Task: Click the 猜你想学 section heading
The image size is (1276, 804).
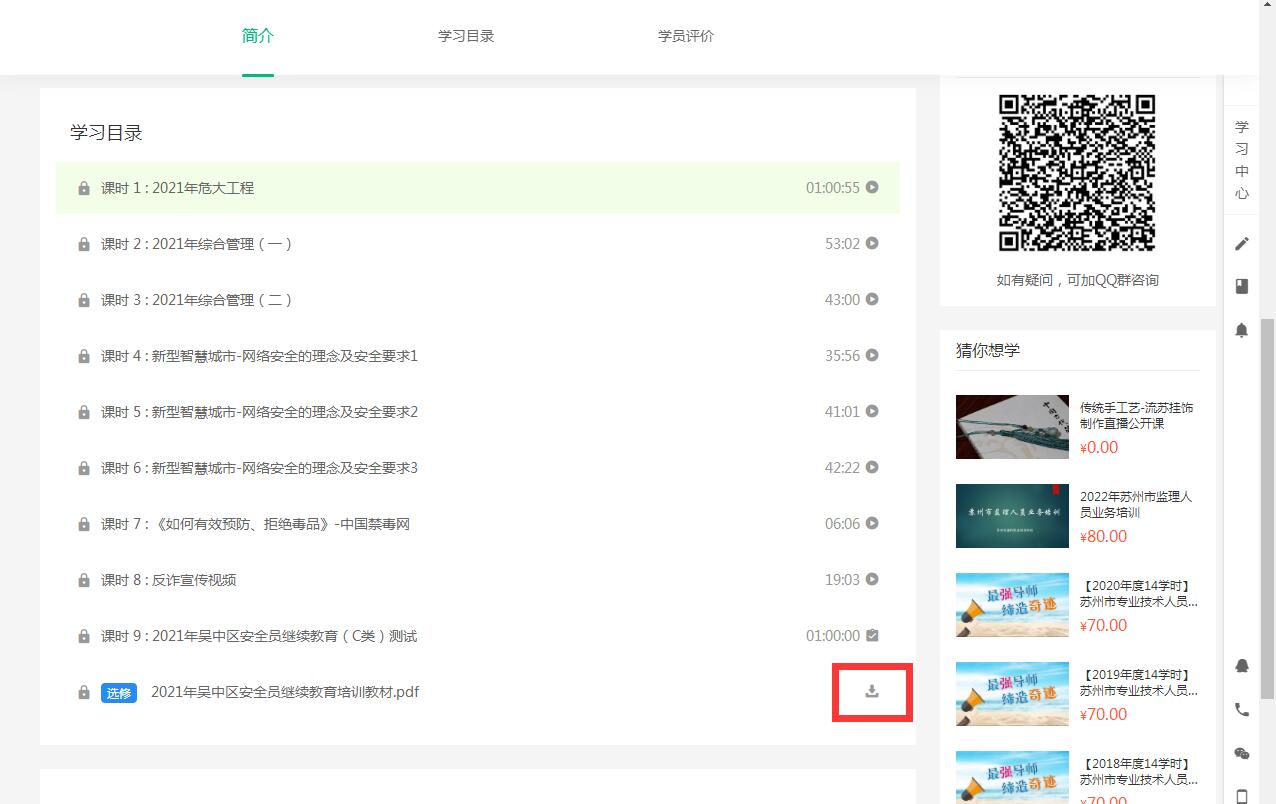Action: [x=988, y=350]
